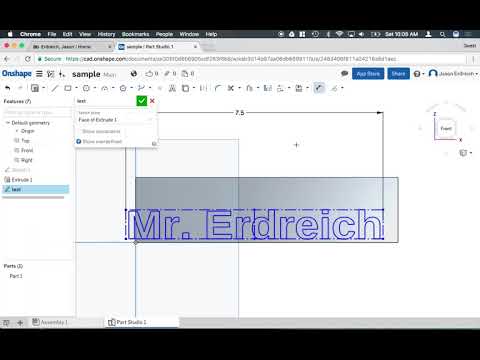
Task: Open the versions and history globe icon
Action: tap(134, 74)
